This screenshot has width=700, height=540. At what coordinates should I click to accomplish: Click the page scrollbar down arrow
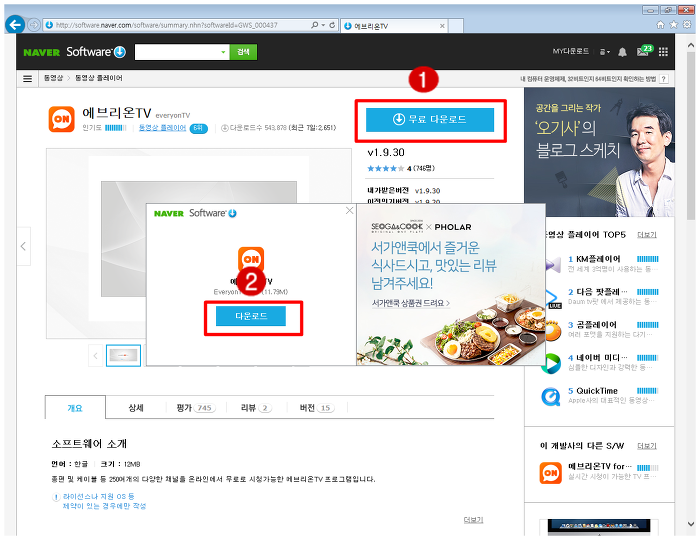(x=691, y=524)
